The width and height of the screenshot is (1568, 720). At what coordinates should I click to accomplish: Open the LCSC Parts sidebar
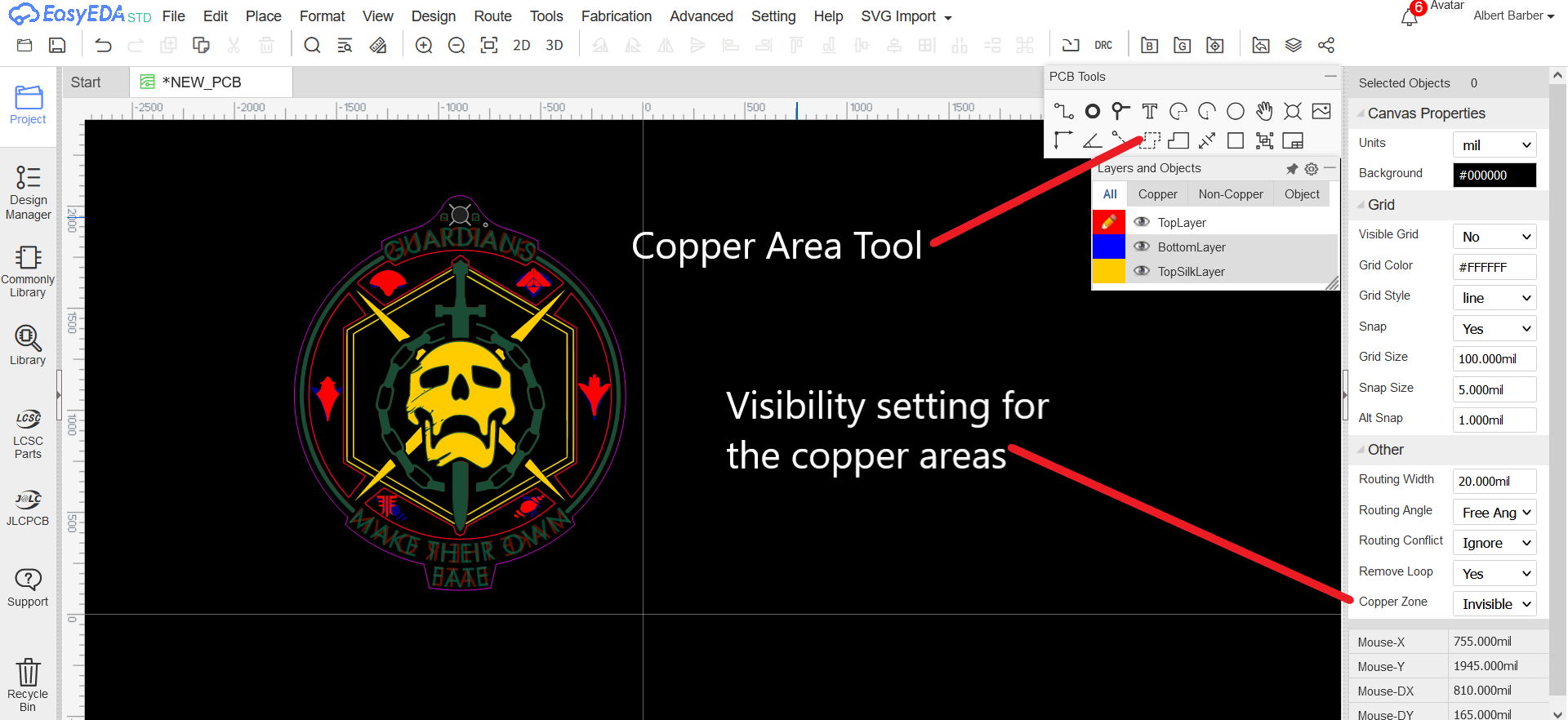pyautogui.click(x=28, y=434)
